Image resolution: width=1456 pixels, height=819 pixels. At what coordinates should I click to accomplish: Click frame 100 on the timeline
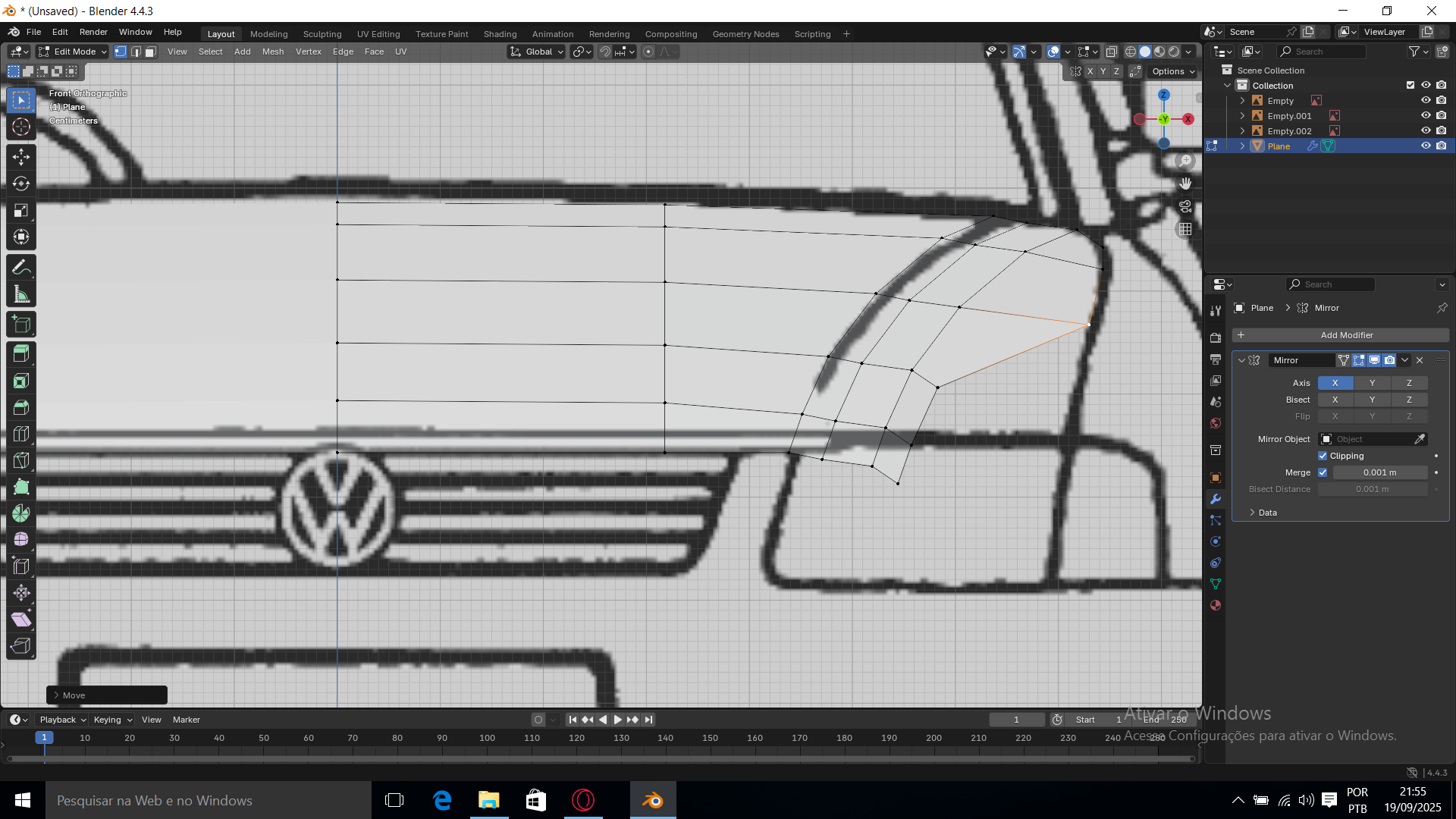487,738
